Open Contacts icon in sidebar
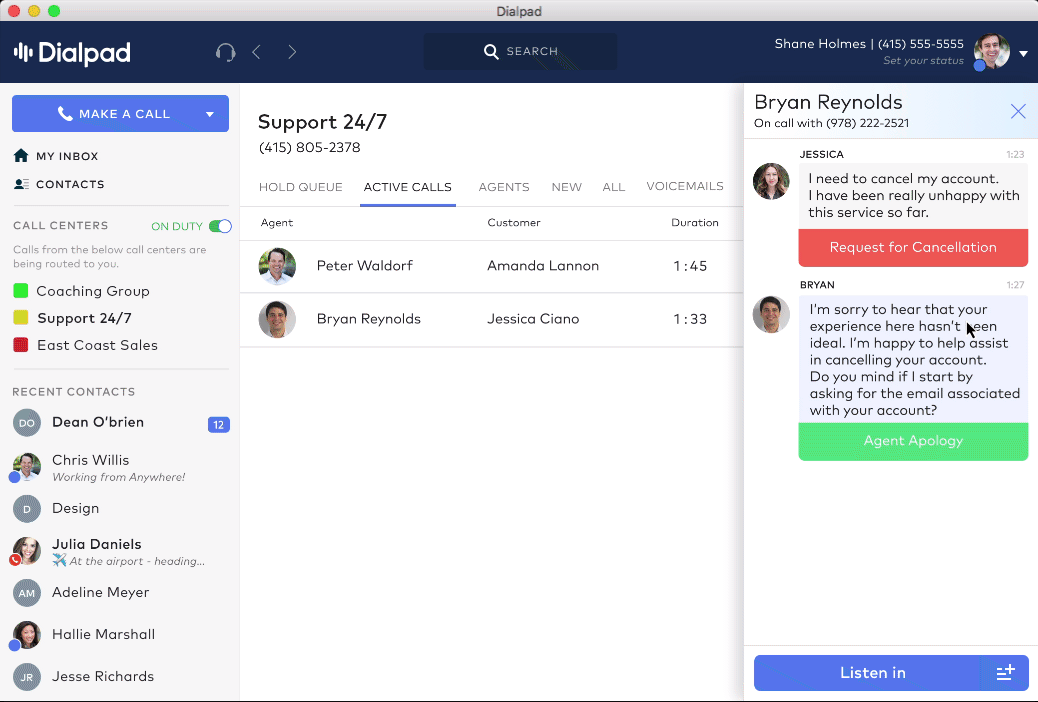1038x702 pixels. coord(21,184)
